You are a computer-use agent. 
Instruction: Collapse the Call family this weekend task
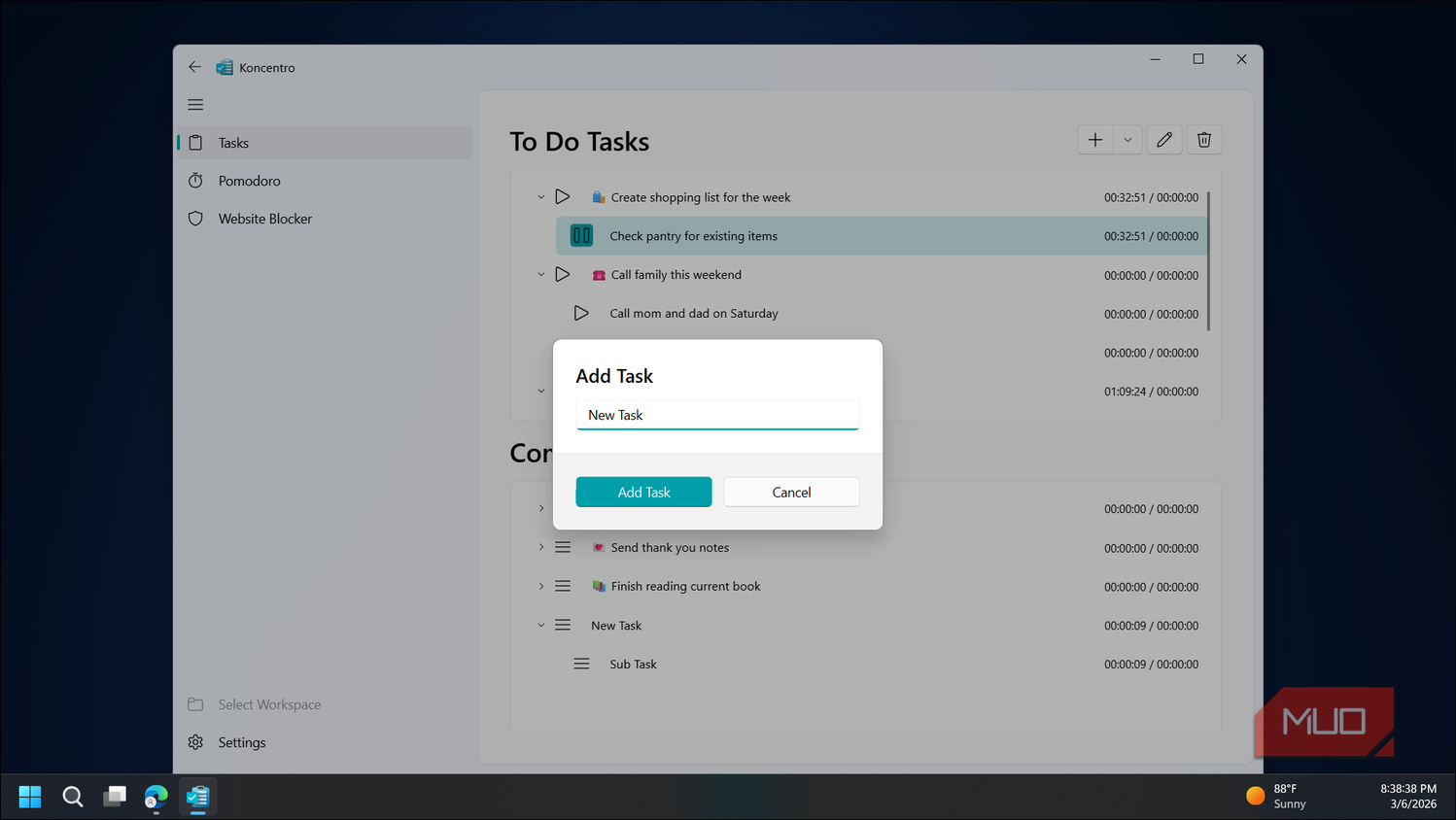coord(541,275)
